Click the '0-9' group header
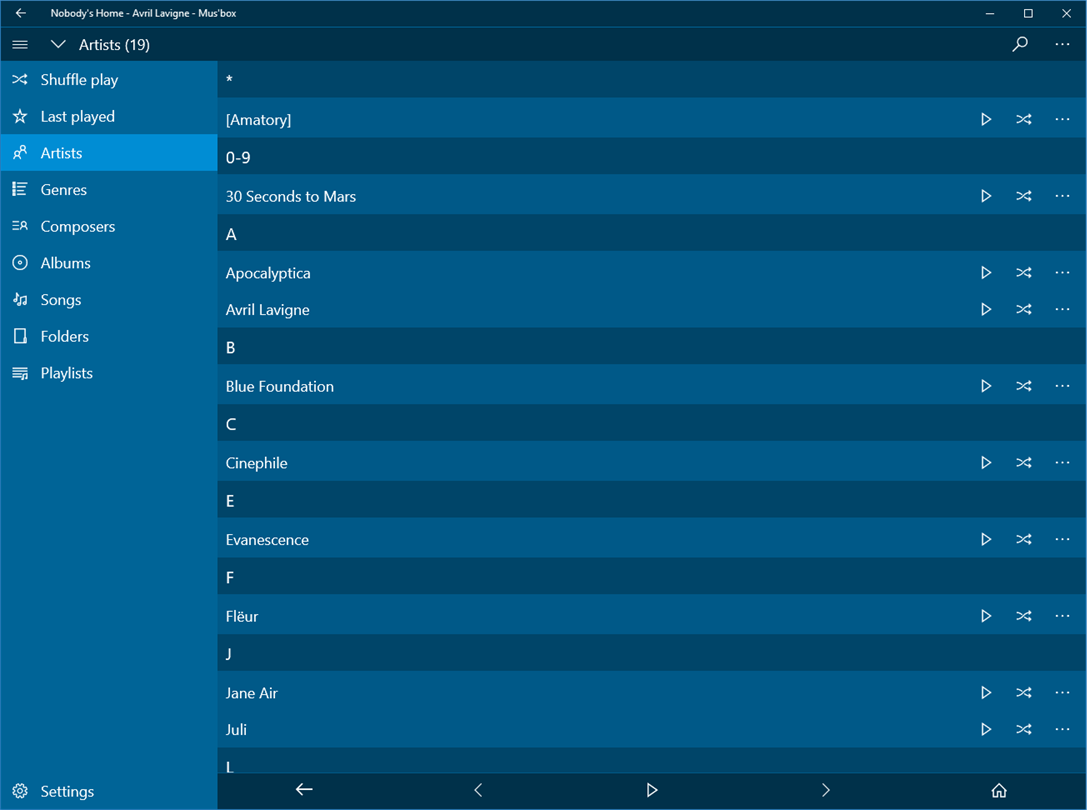Image resolution: width=1087 pixels, height=810 pixels. coord(238,157)
